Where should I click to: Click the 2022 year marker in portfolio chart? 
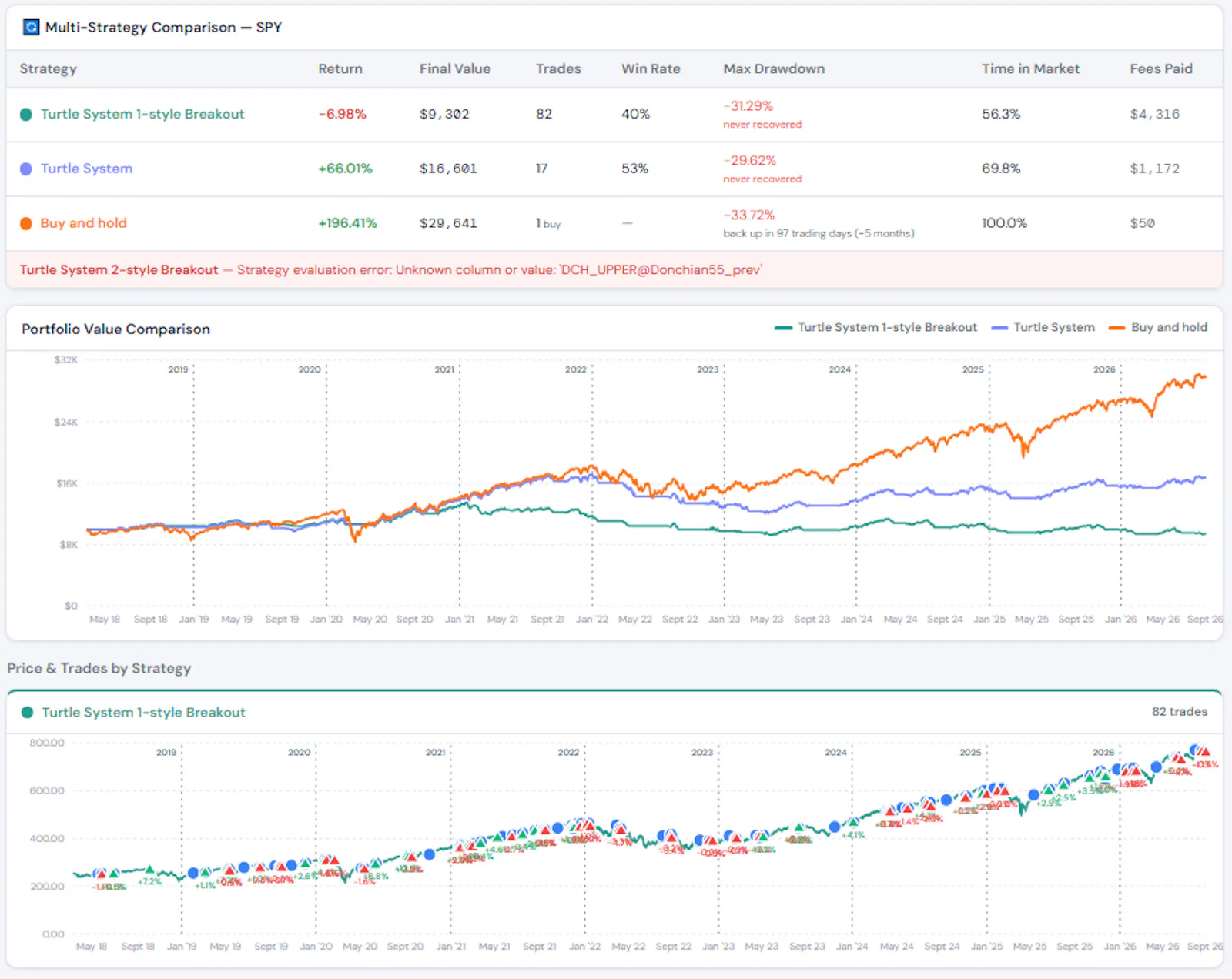(x=576, y=369)
